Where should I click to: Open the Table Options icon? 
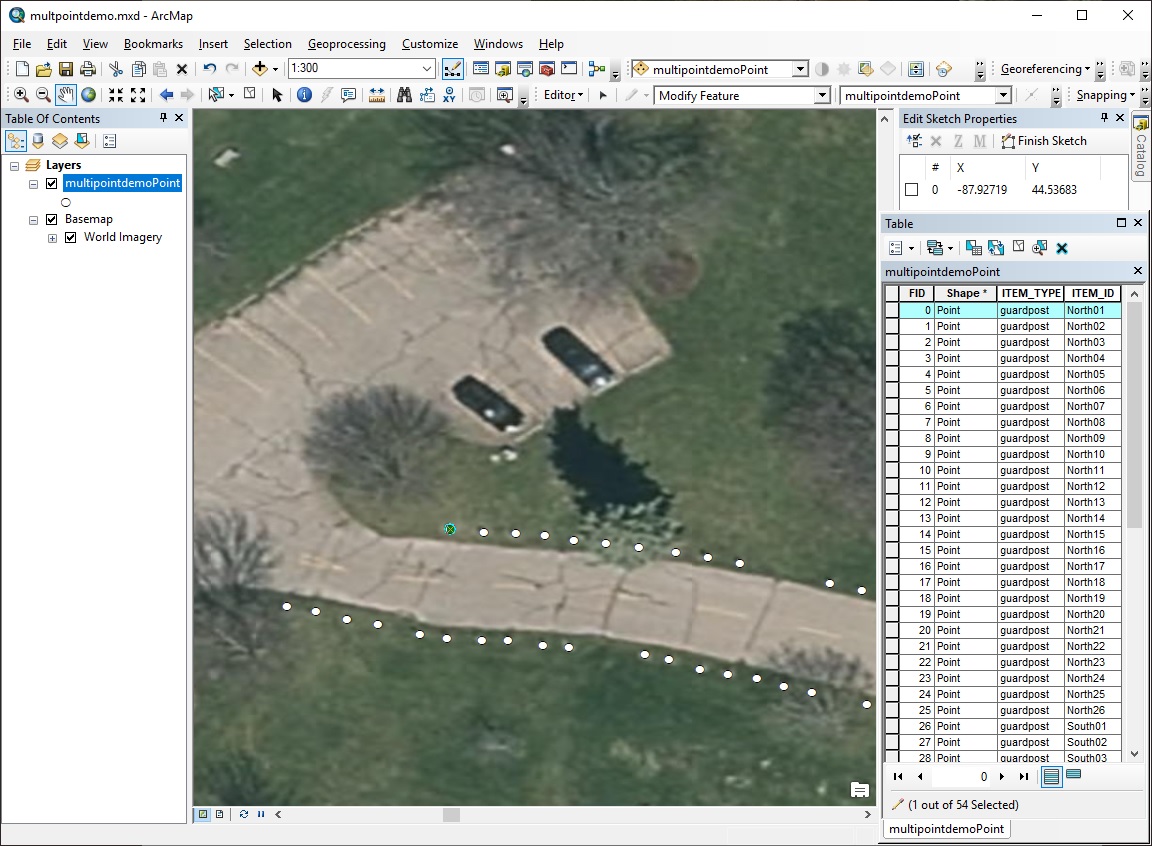896,246
